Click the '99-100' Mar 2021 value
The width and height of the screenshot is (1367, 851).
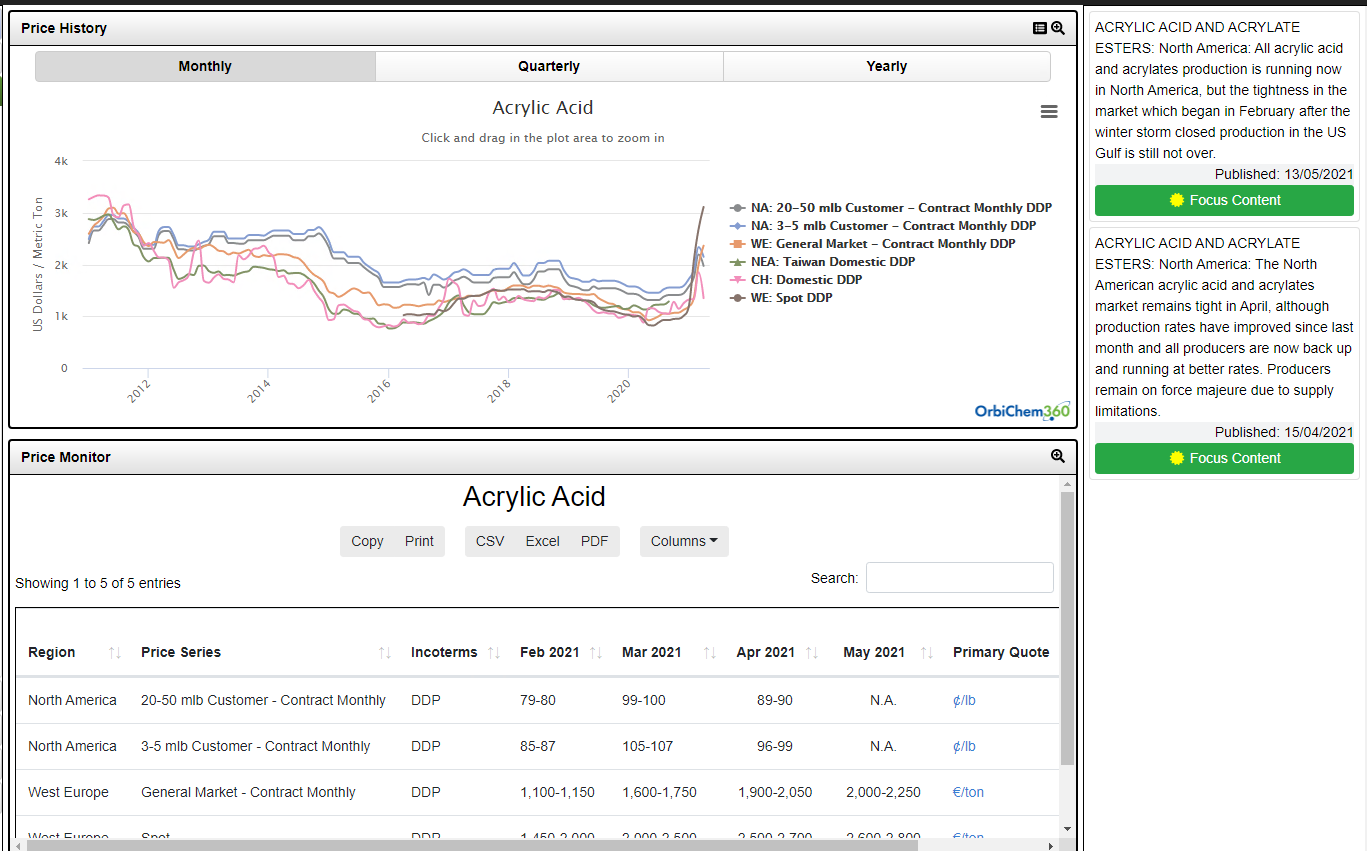point(643,700)
